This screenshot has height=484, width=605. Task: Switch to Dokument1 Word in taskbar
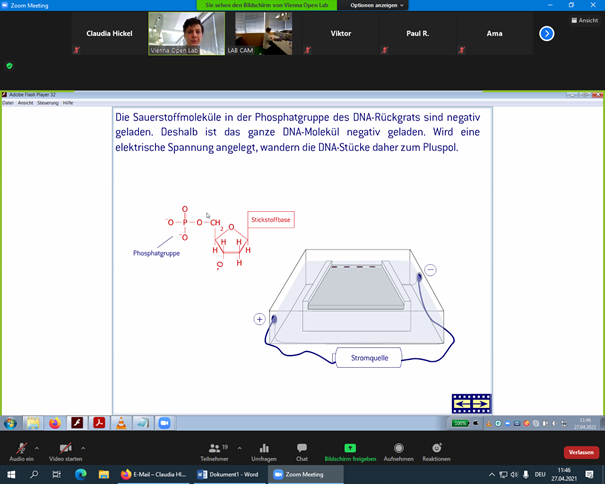coord(228,474)
